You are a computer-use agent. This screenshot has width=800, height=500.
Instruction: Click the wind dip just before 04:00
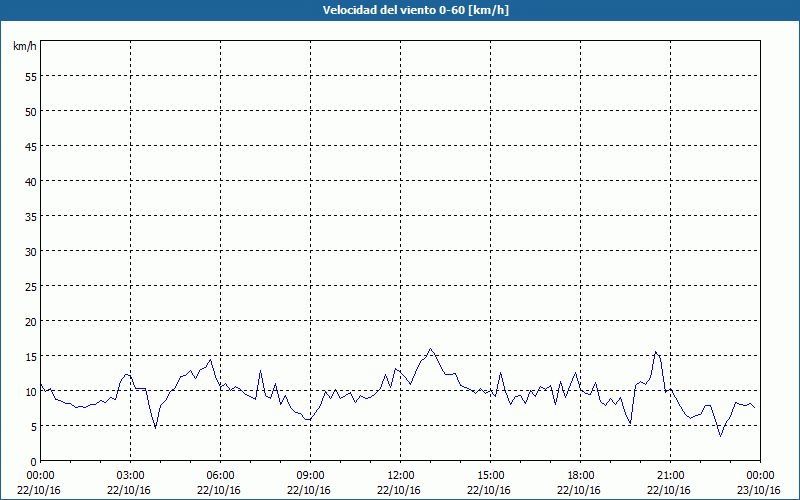tap(156, 428)
